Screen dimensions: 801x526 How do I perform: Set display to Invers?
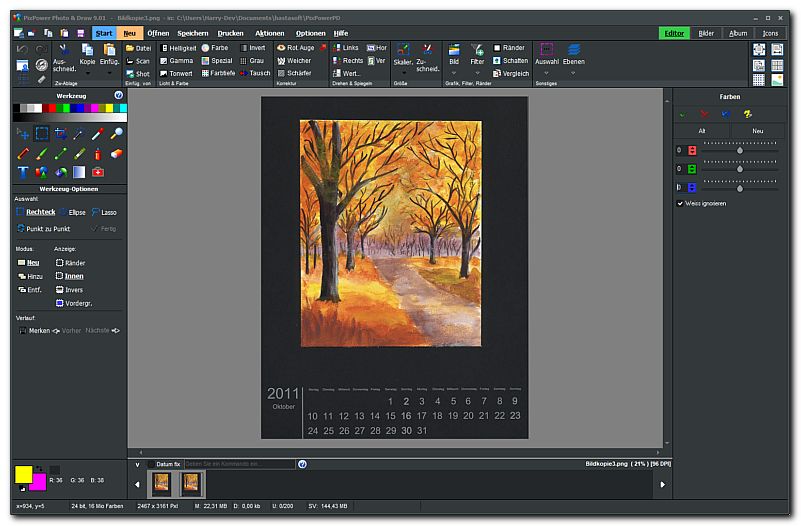[69, 290]
